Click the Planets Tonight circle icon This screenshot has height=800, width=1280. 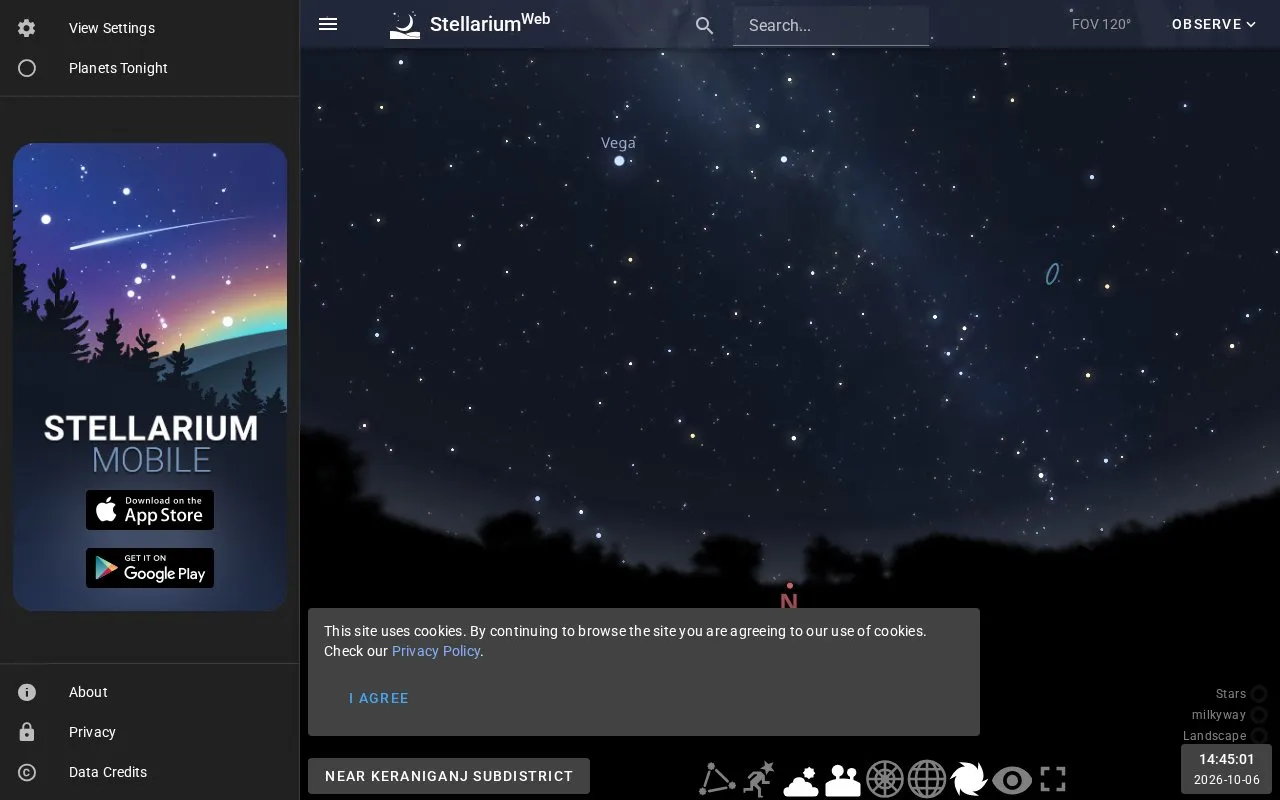tap(27, 68)
